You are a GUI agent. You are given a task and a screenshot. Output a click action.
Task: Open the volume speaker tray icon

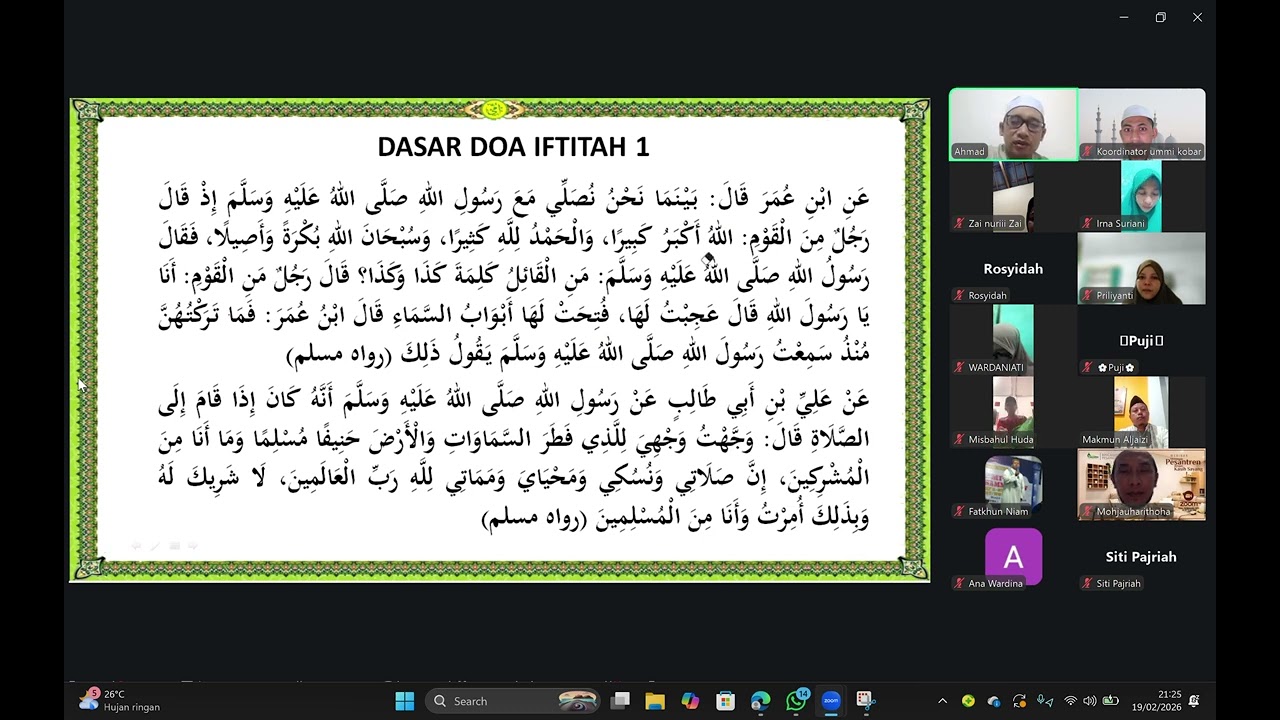1090,701
